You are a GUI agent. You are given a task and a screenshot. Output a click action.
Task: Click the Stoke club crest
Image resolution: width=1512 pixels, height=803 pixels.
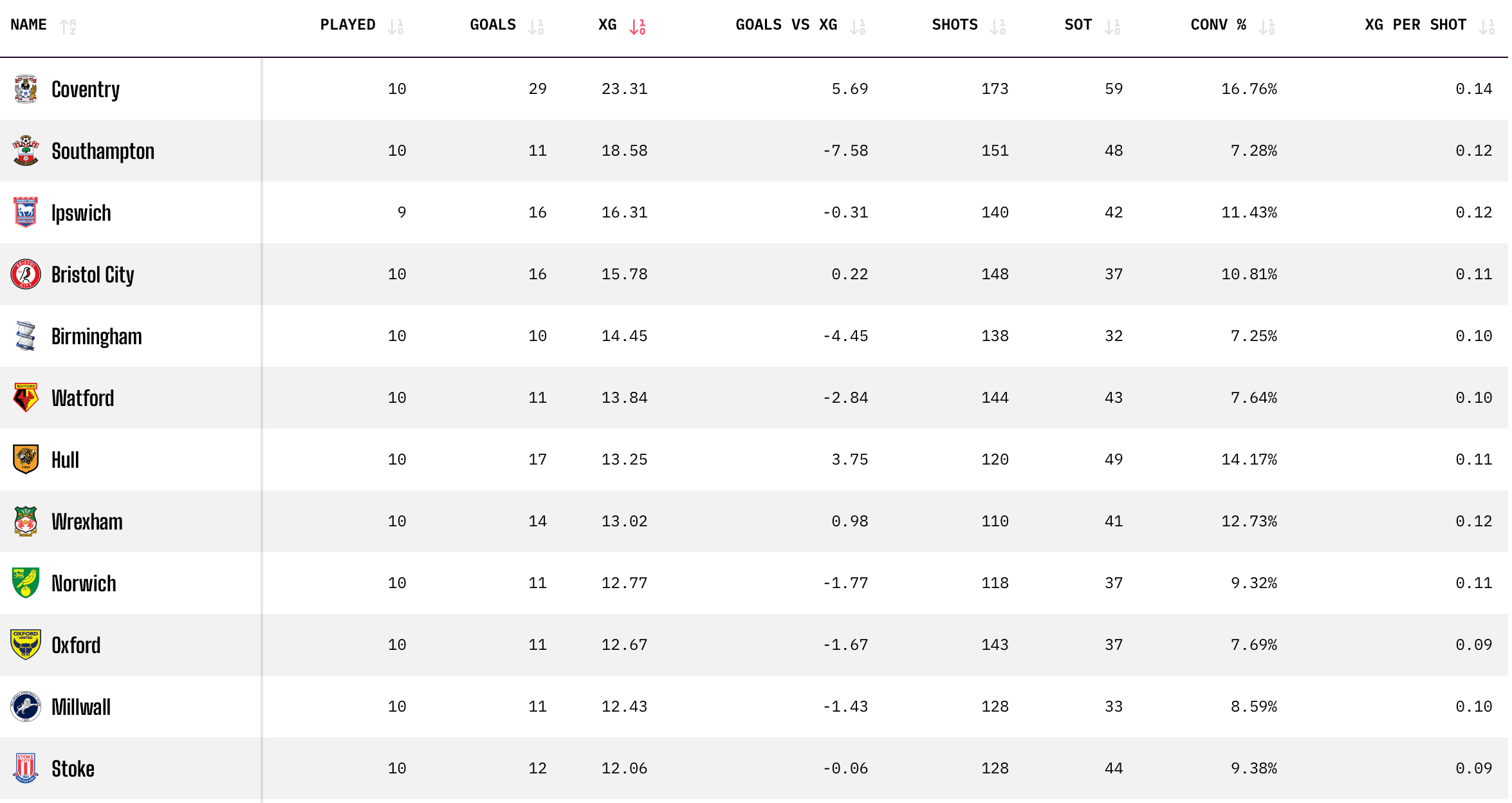(x=26, y=768)
